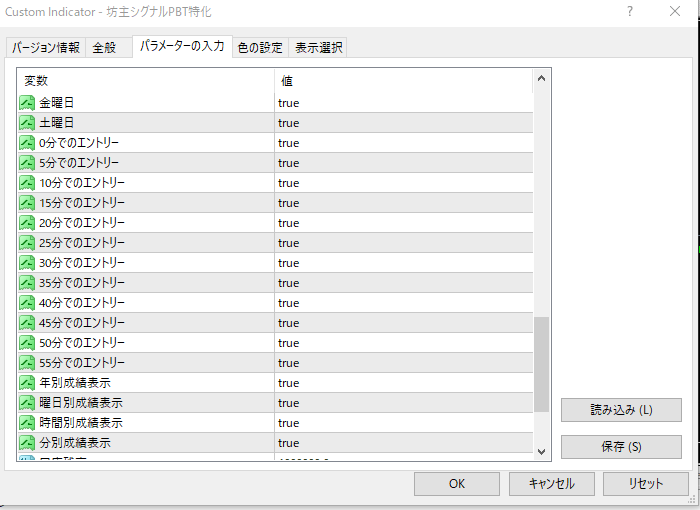Click the icon beside 金曜日 variable

coord(27,103)
